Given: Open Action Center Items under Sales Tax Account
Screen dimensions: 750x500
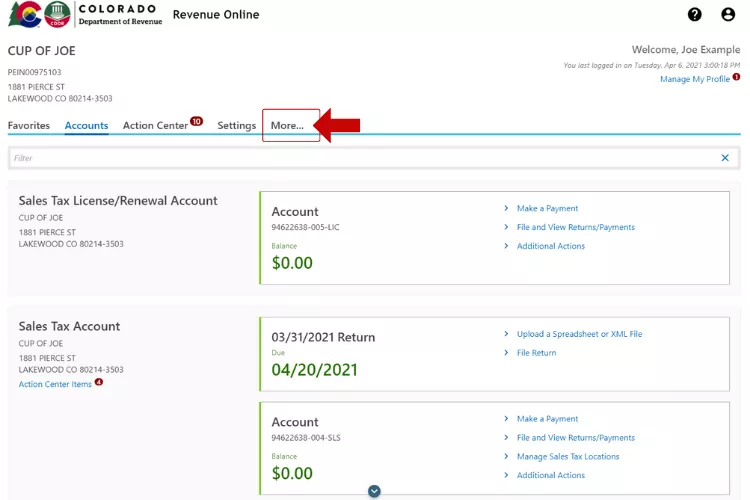Looking at the screenshot, I should 55,384.
